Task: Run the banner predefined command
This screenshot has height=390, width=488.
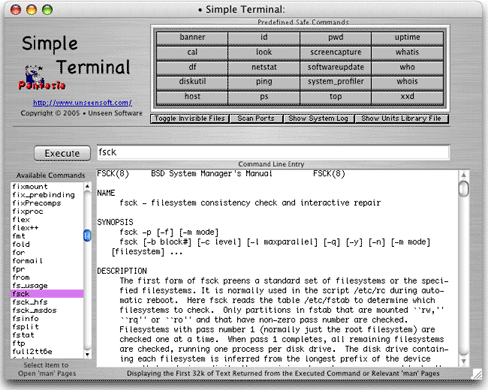Action: point(192,38)
